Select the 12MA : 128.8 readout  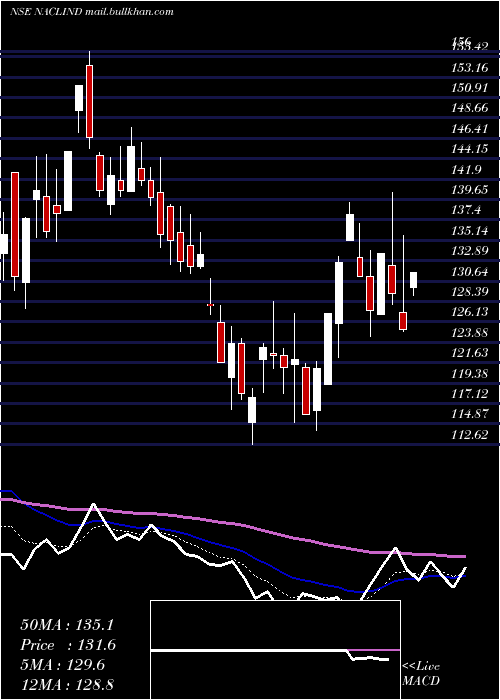click(x=67, y=685)
